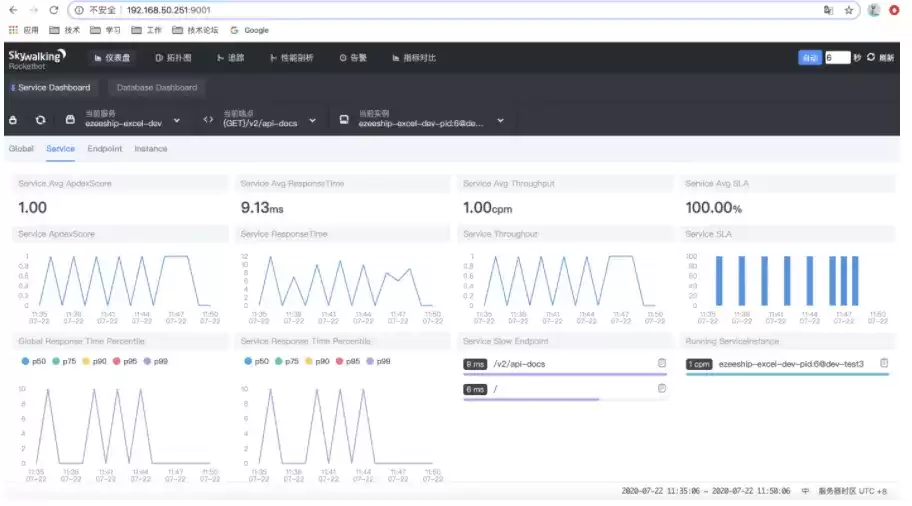This screenshot has width=912, height=506.
Task: Toggle p95 in Service Response Time Percentile legend
Action: point(347,361)
